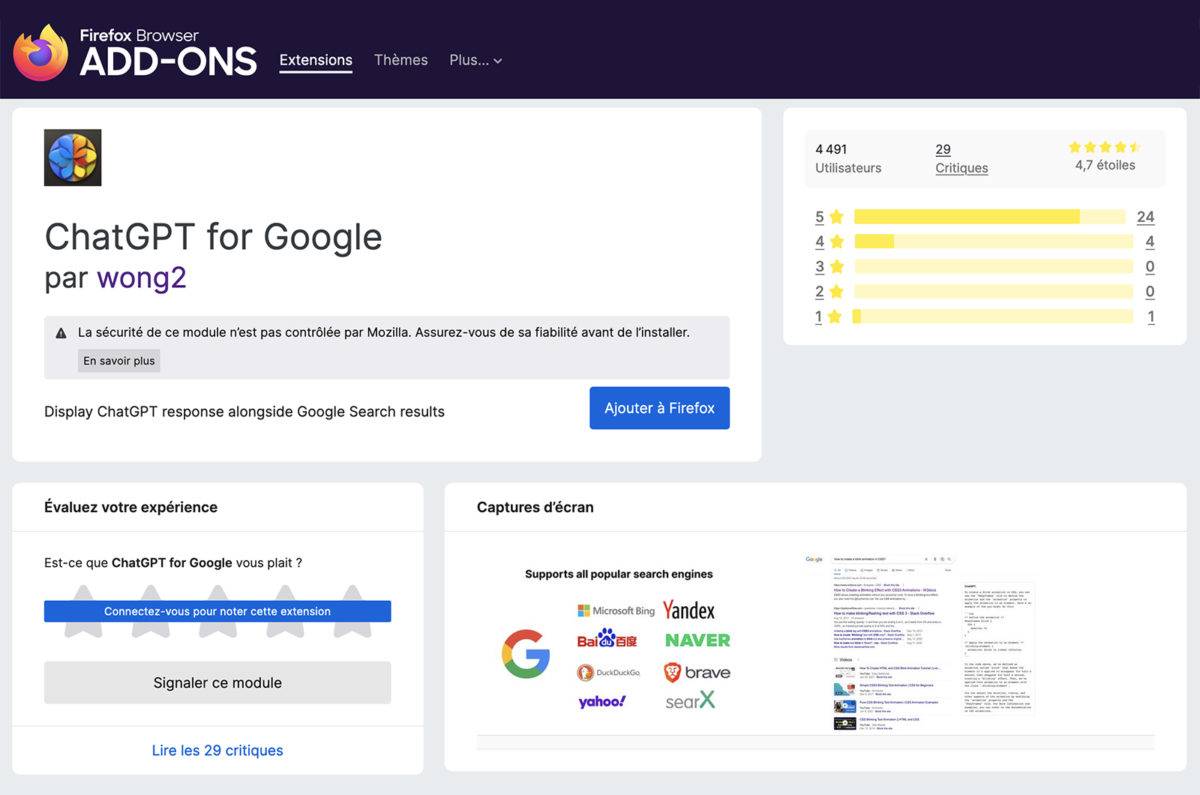This screenshot has width=1200, height=795.
Task: Click the Yahoo logo
Action: point(602,701)
